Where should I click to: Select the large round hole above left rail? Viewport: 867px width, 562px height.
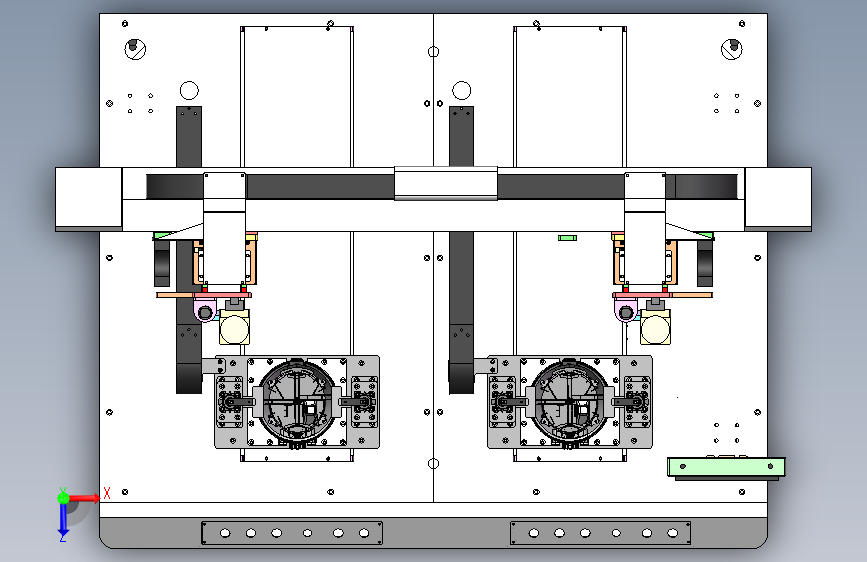pos(189,90)
